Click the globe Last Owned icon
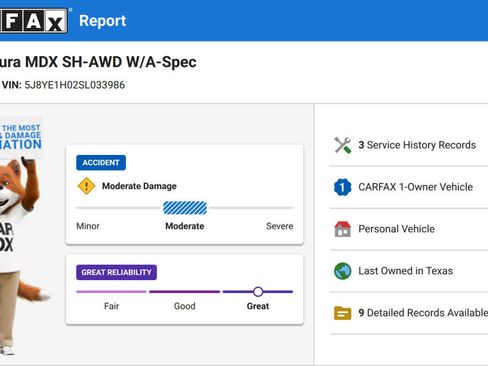Image resolution: width=488 pixels, height=366 pixels. pyautogui.click(x=343, y=271)
